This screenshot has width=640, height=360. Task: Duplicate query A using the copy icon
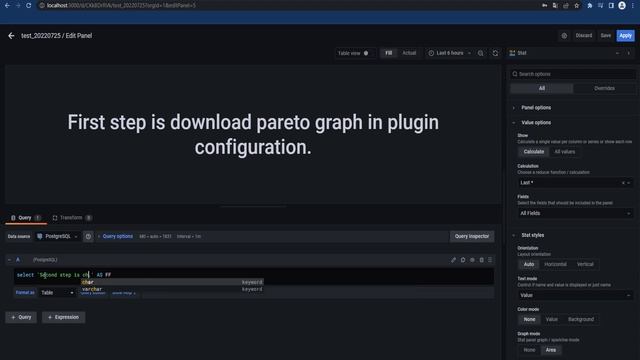pos(463,260)
